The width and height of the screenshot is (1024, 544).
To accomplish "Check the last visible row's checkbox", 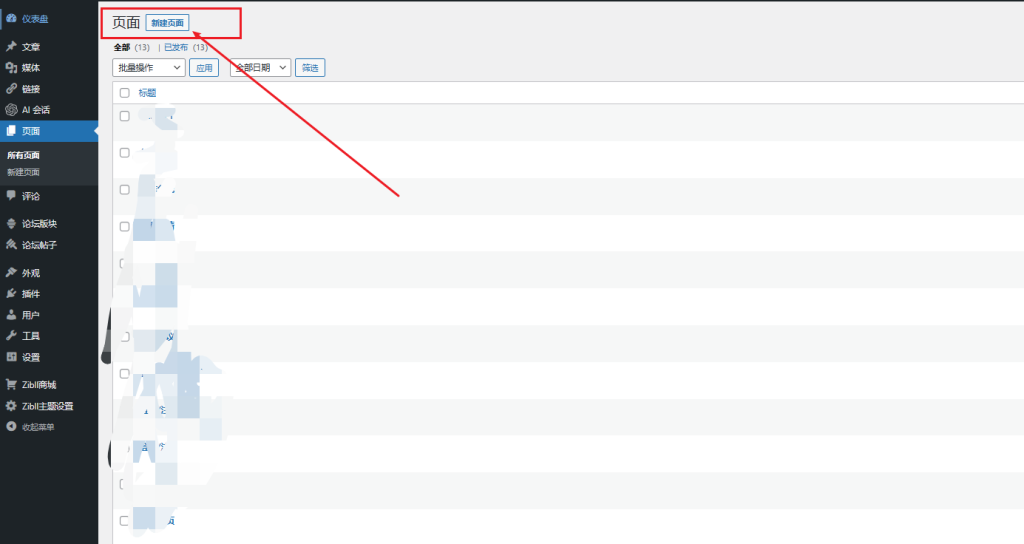I will click(x=125, y=521).
